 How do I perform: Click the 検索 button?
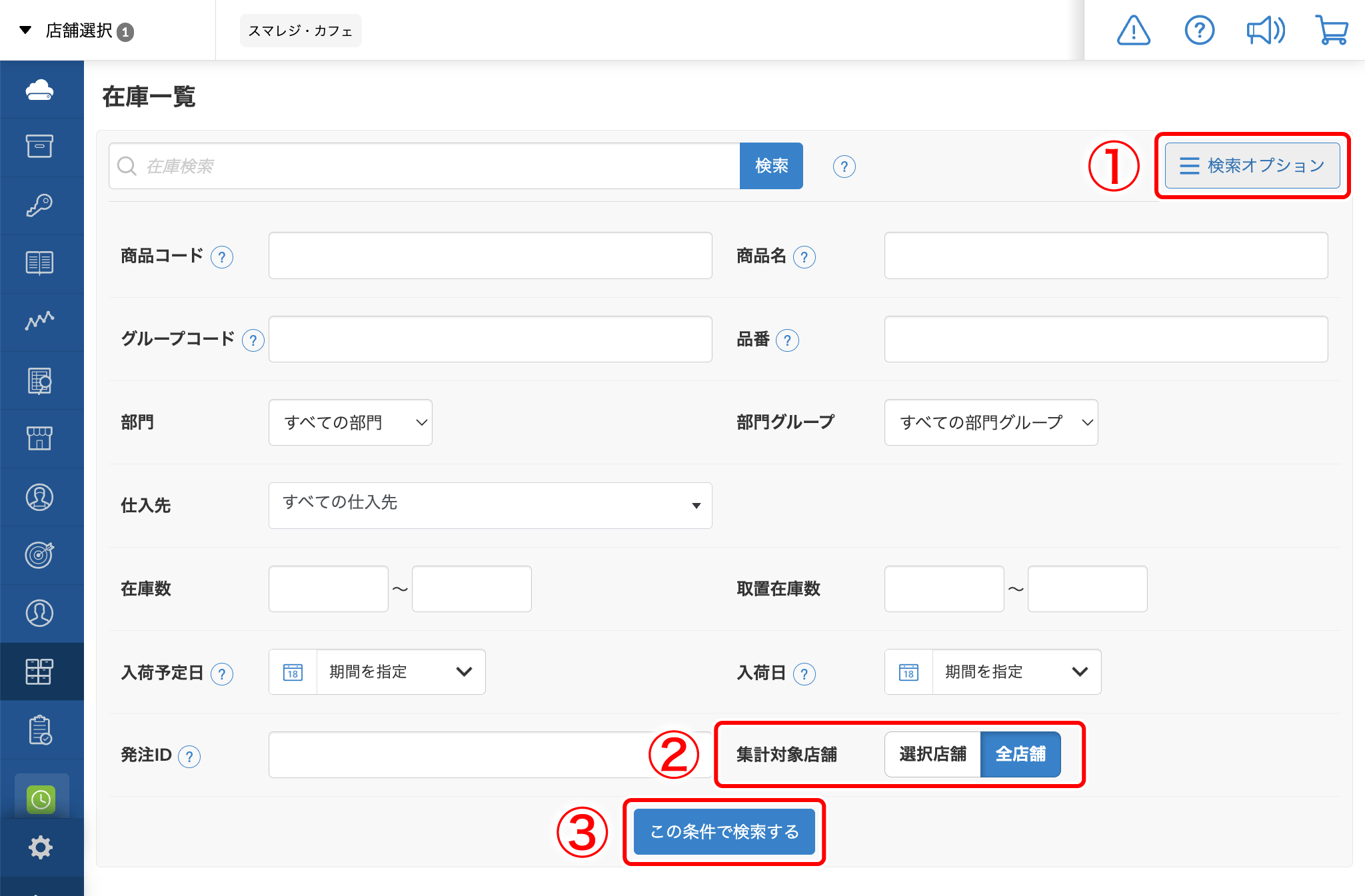(771, 166)
